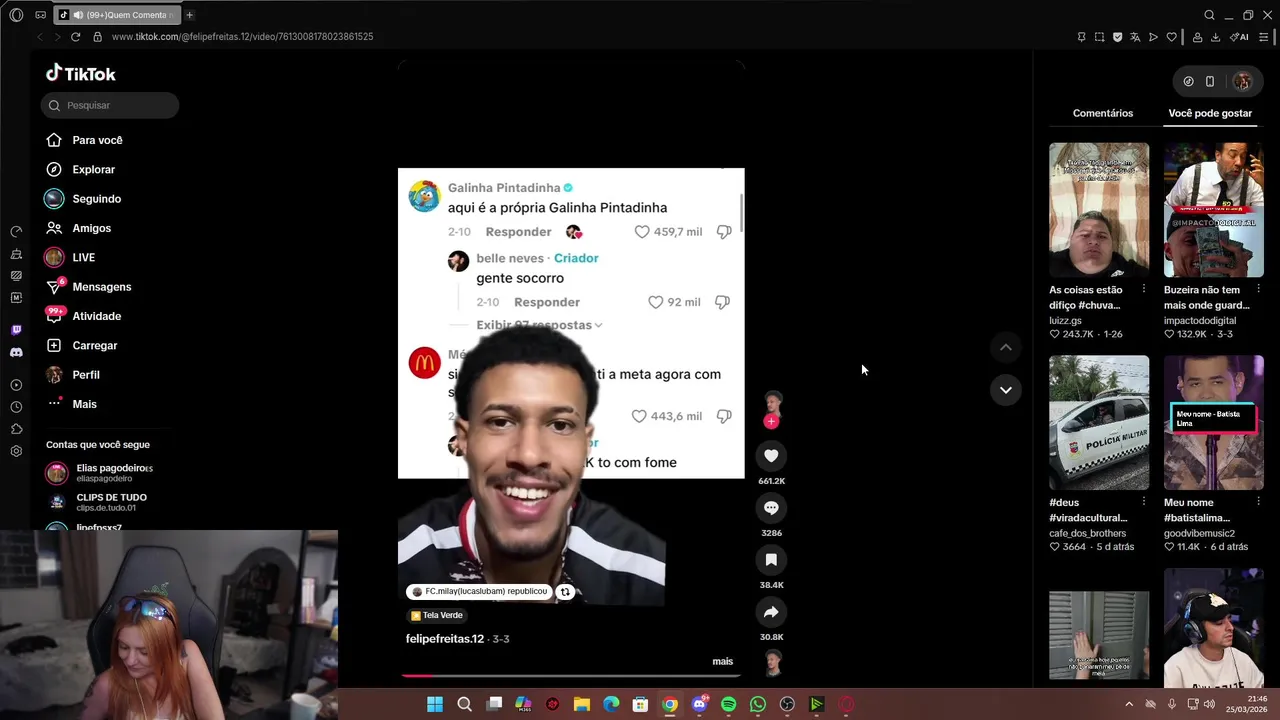Switch to the Comentários tab
The width and height of the screenshot is (1280, 720).
click(1103, 113)
